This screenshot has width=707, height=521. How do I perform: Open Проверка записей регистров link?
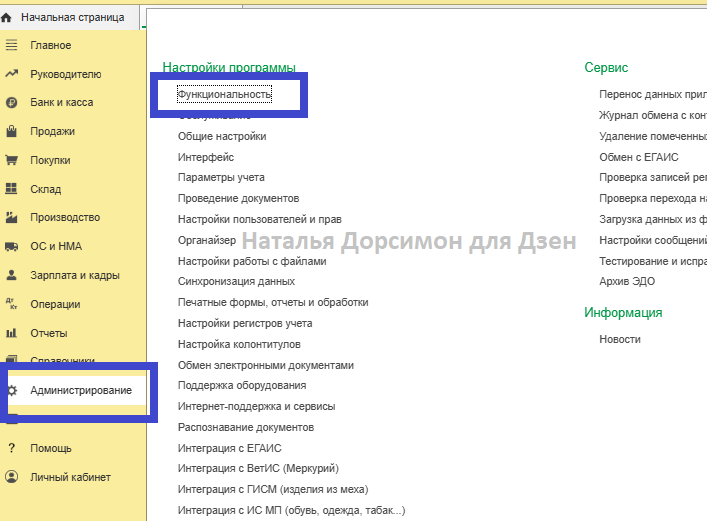pos(653,178)
